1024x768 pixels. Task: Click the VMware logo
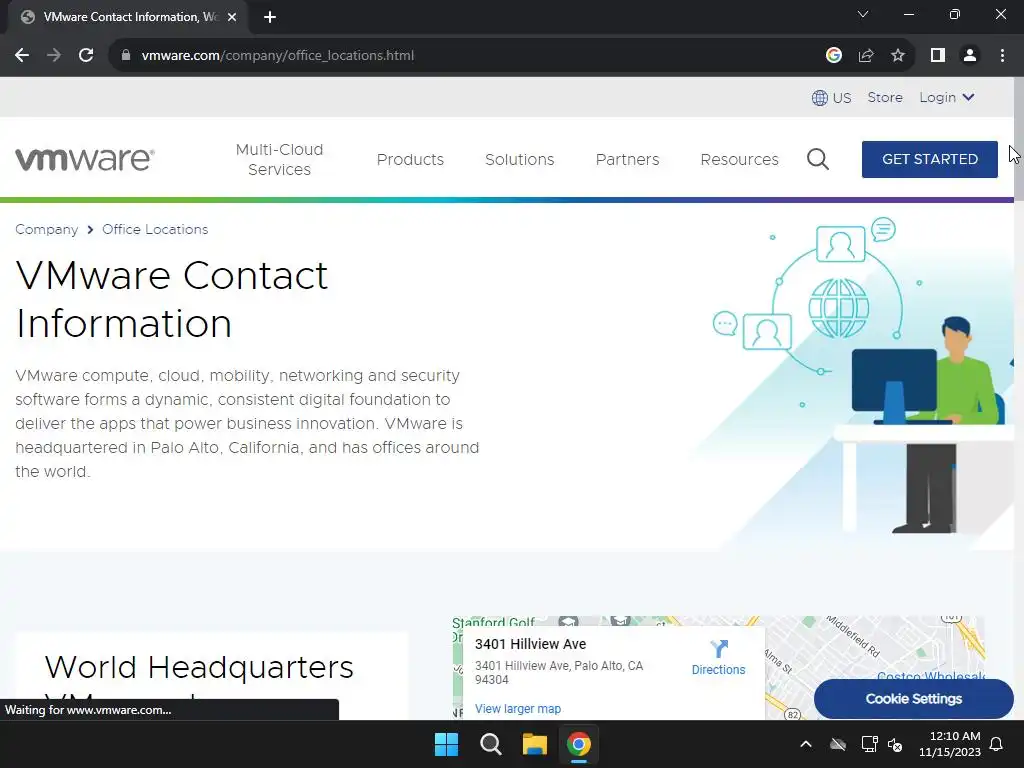click(x=85, y=159)
